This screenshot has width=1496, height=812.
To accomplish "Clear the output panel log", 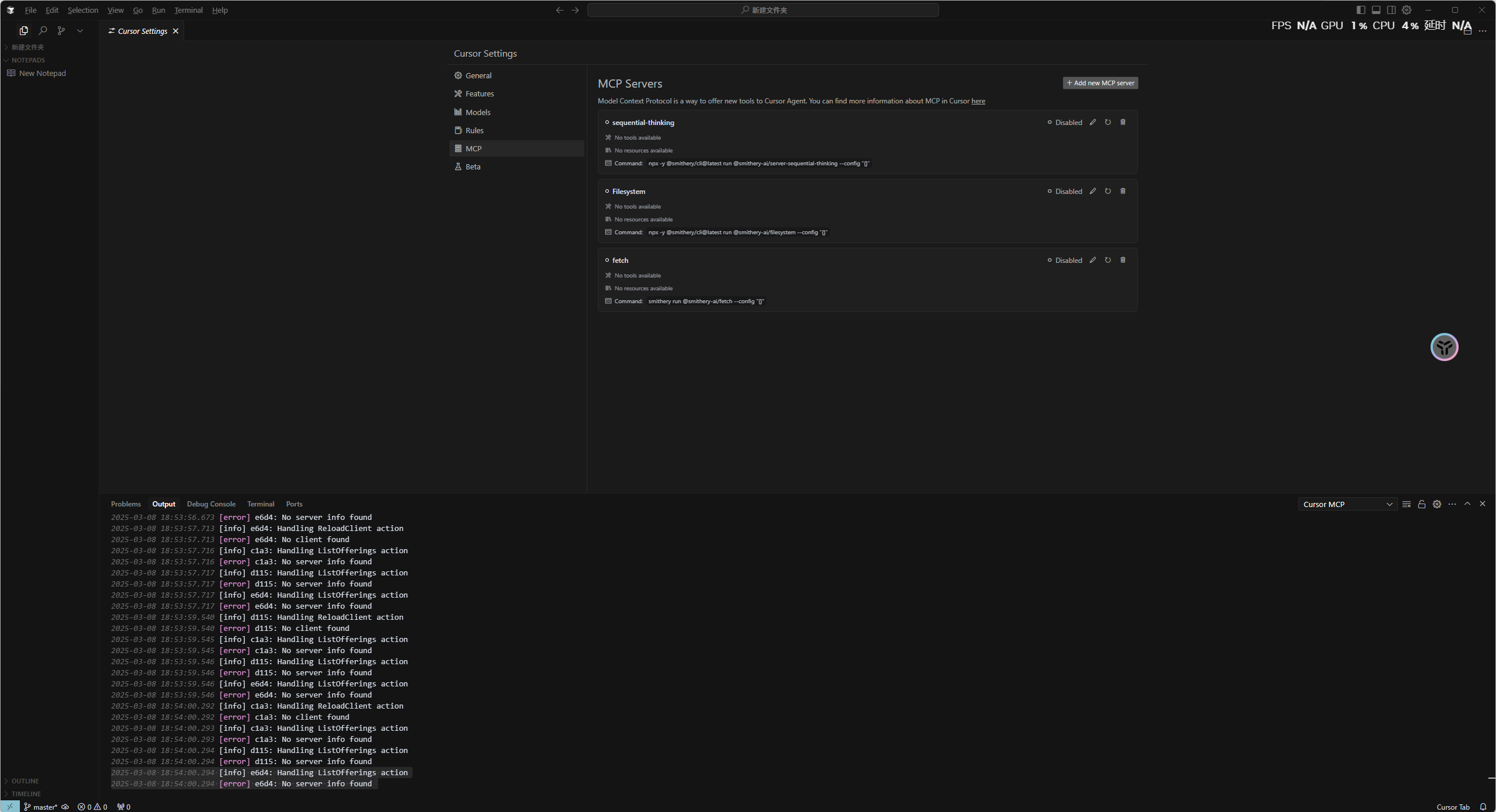I will click(x=1407, y=504).
